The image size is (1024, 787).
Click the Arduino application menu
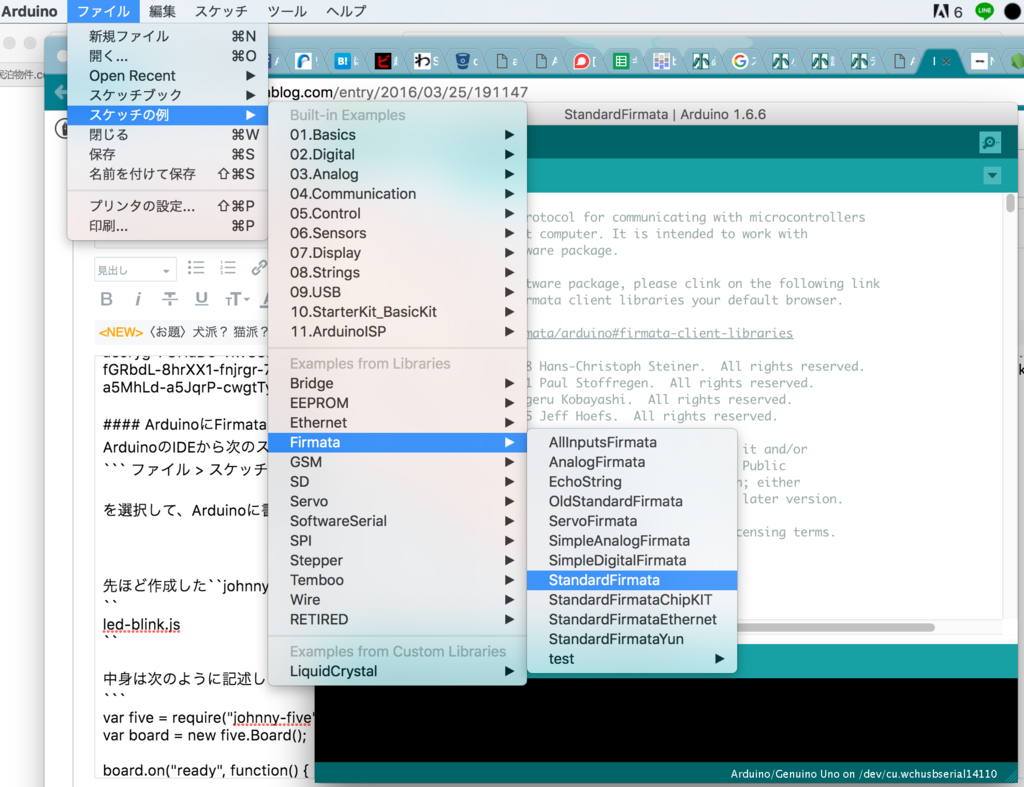coord(29,11)
